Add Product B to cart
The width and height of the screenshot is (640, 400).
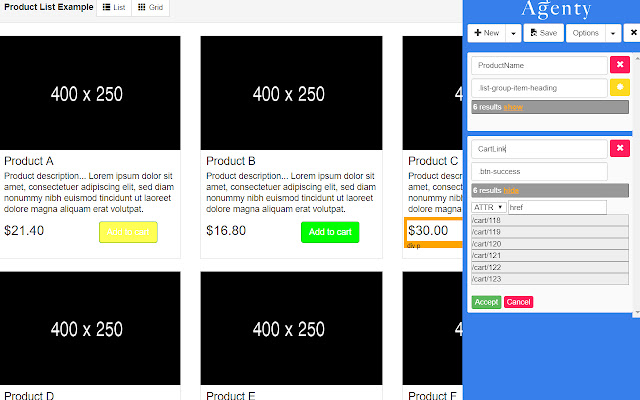click(x=330, y=232)
